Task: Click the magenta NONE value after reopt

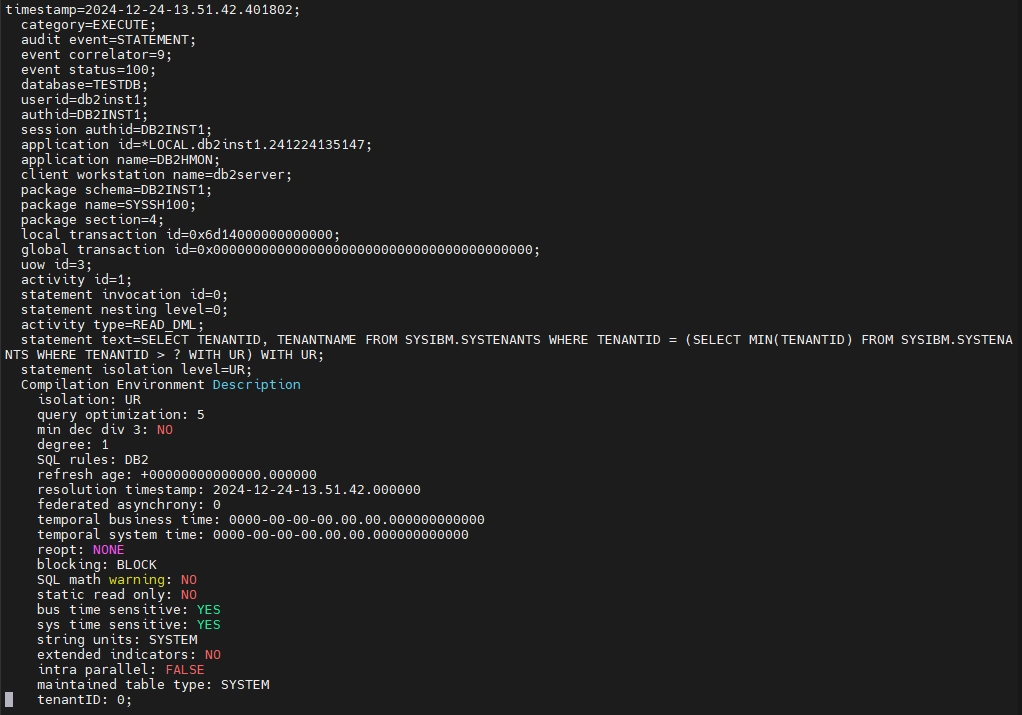Action: click(108, 549)
